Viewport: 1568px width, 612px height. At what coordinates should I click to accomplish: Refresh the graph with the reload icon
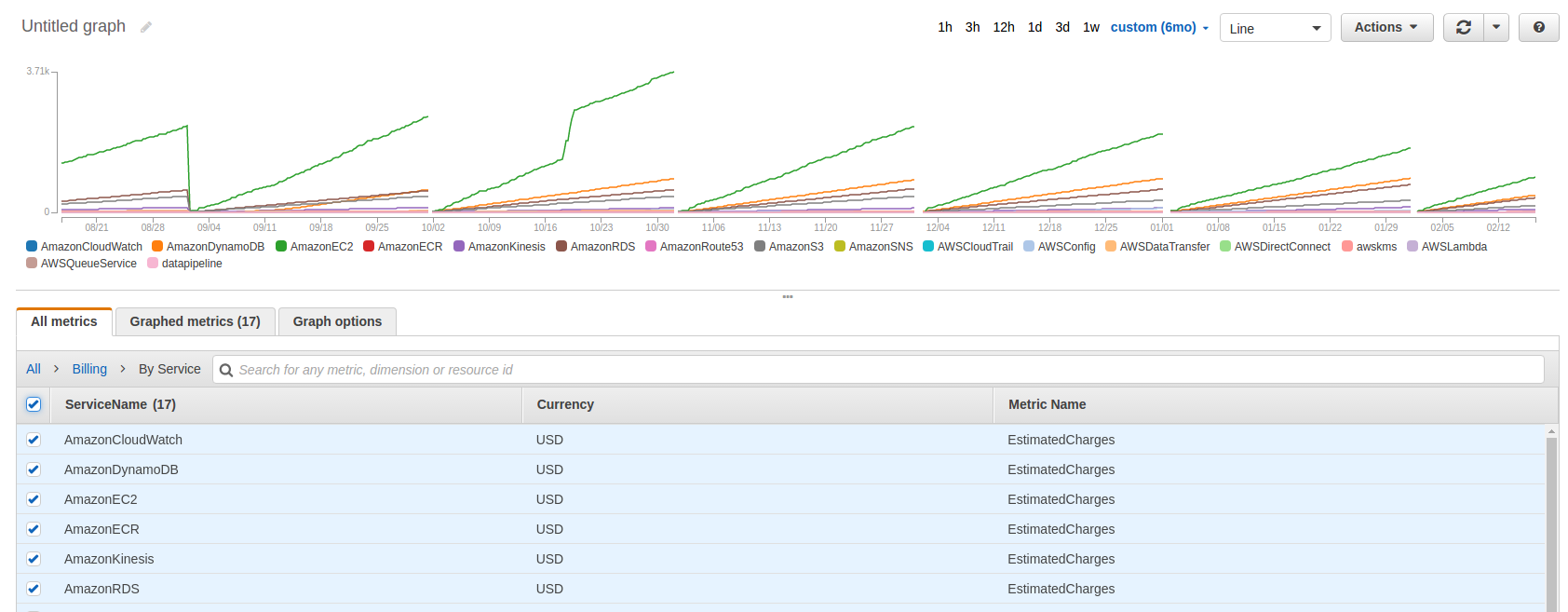point(1463,28)
